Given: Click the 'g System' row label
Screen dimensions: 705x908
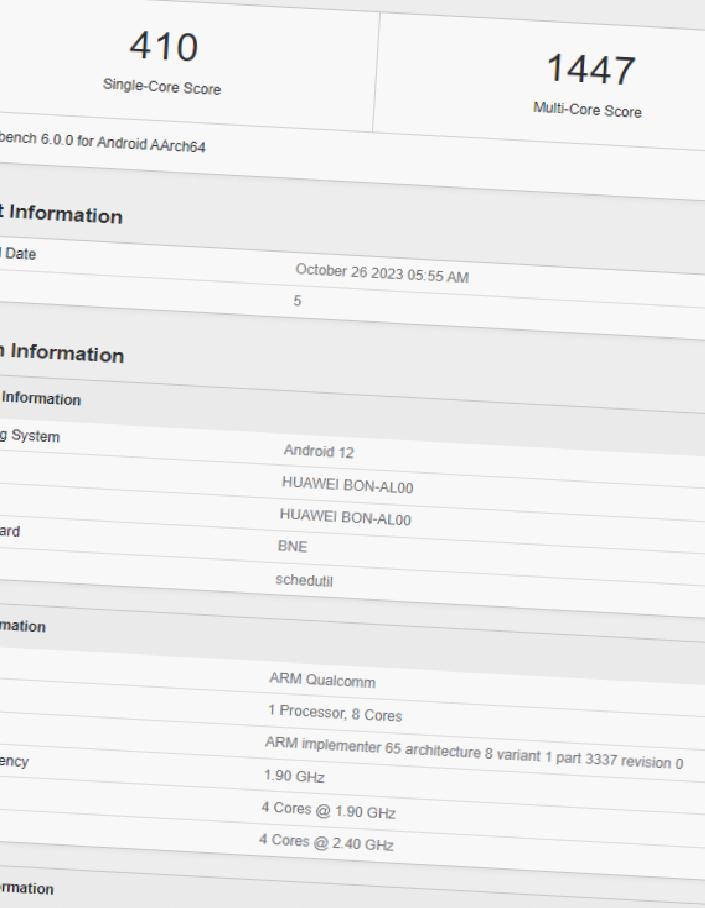Looking at the screenshot, I should tap(30, 435).
